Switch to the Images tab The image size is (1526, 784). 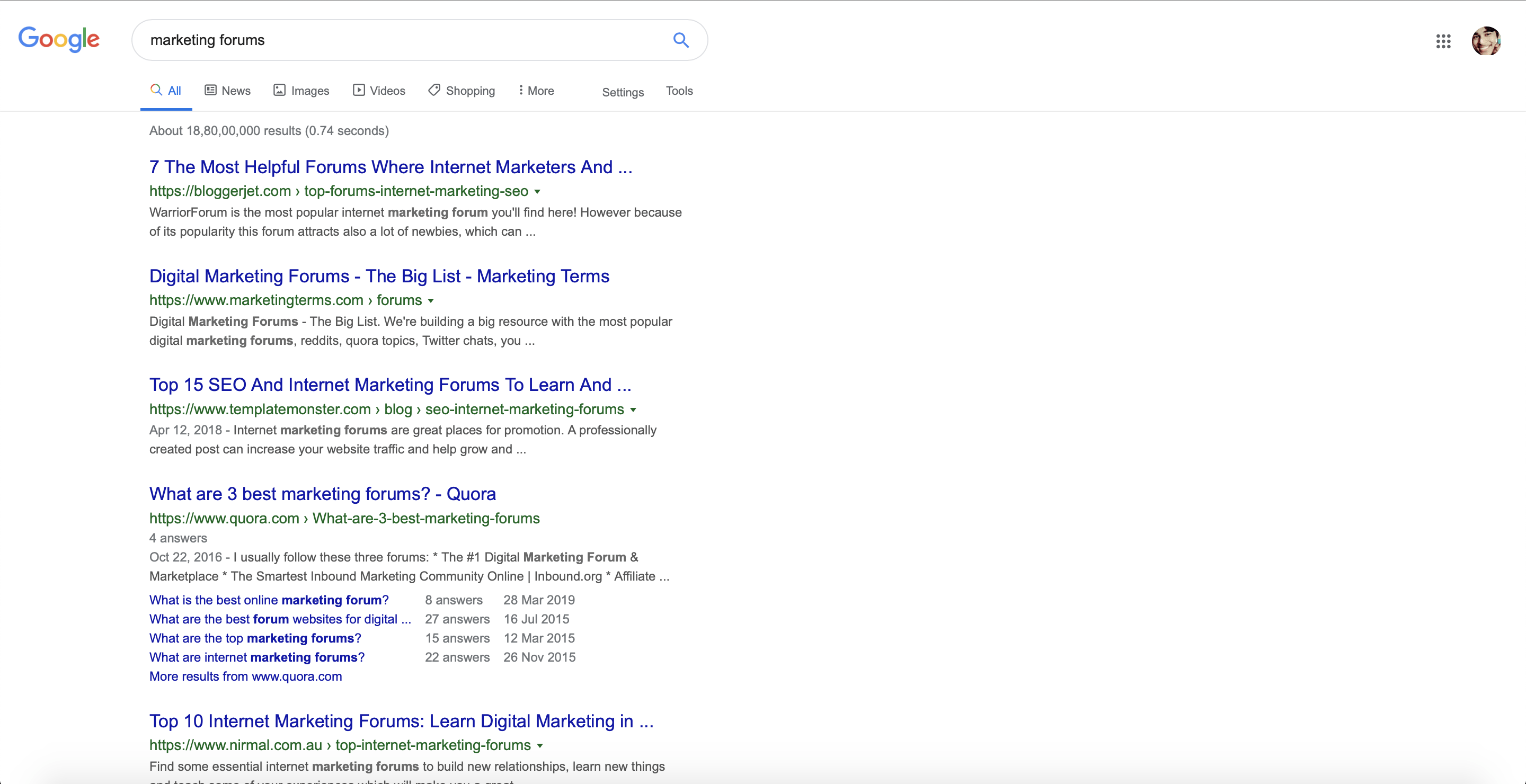click(x=301, y=91)
